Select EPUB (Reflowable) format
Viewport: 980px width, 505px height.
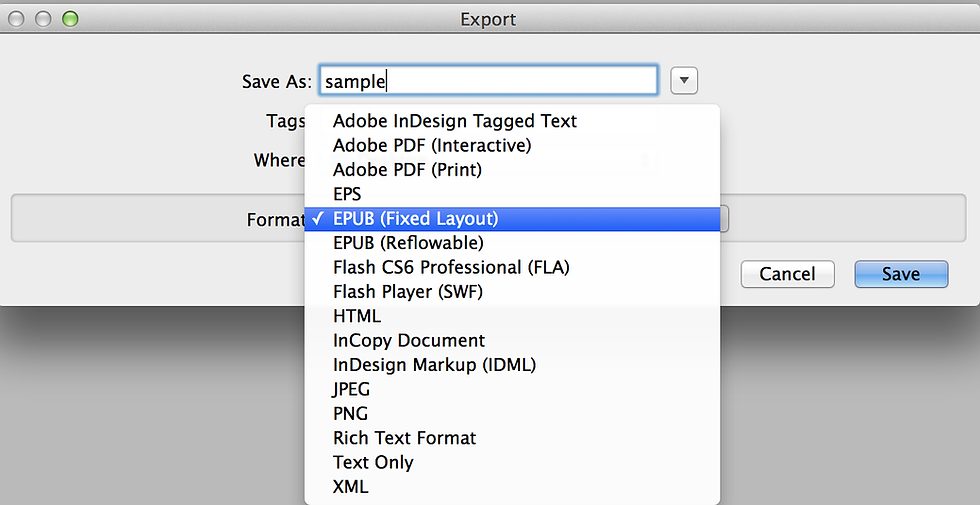click(512, 242)
